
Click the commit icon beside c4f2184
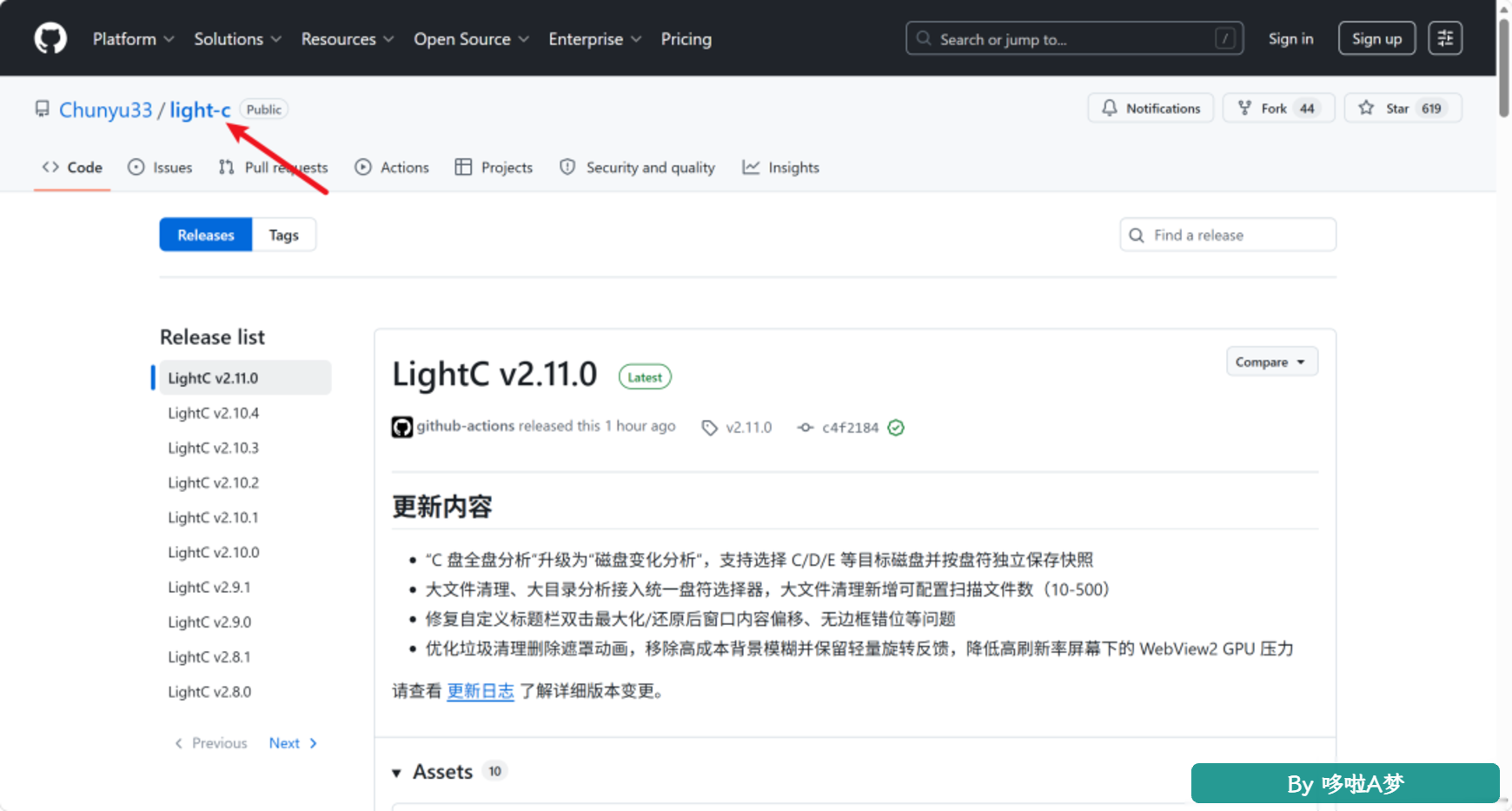tap(806, 428)
